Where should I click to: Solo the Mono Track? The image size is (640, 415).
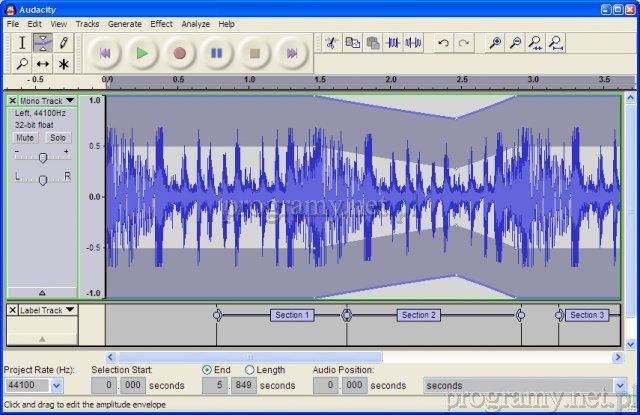coord(57,137)
